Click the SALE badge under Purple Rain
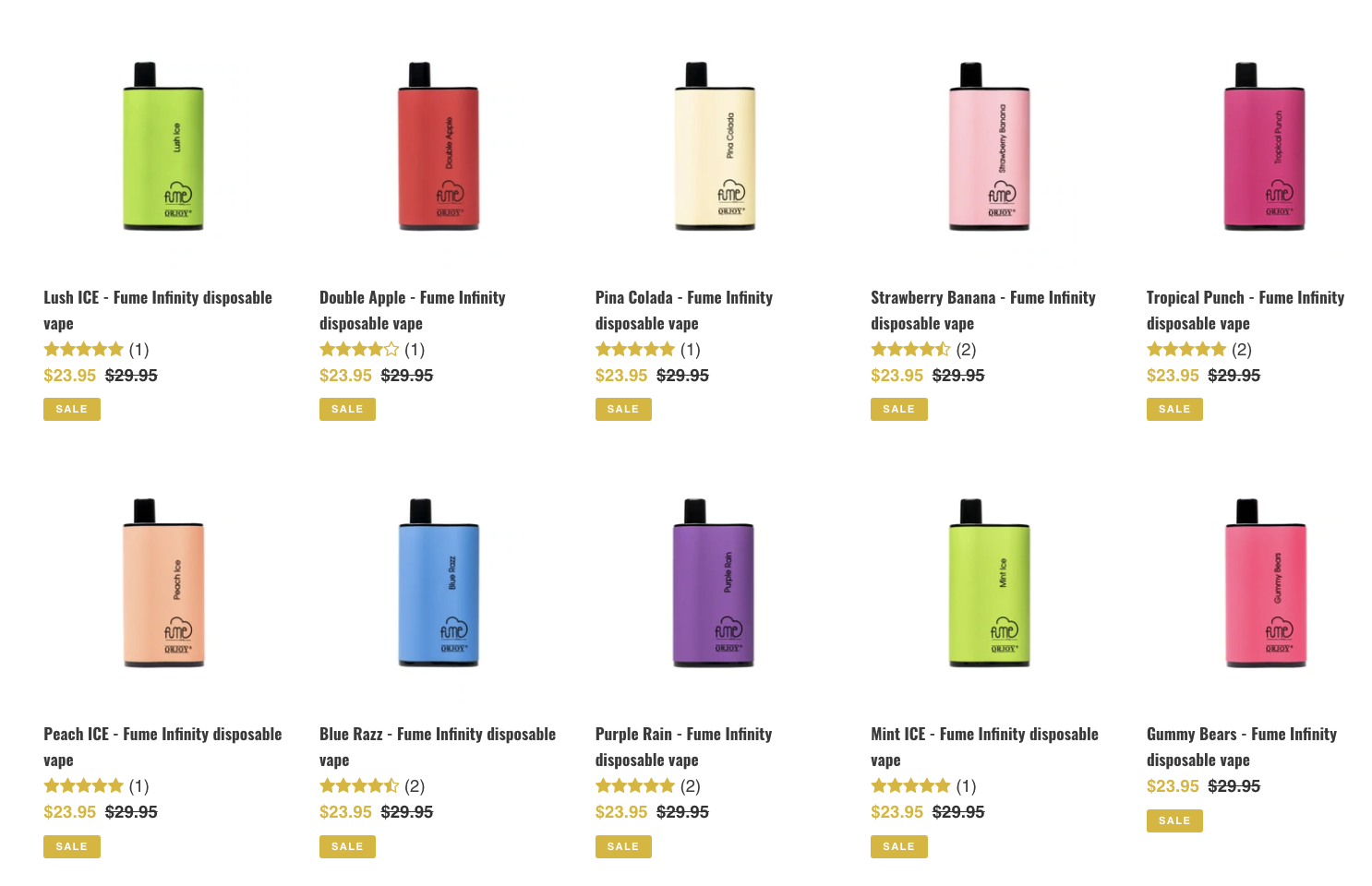Viewport: 1372px width, 886px height. click(623, 846)
